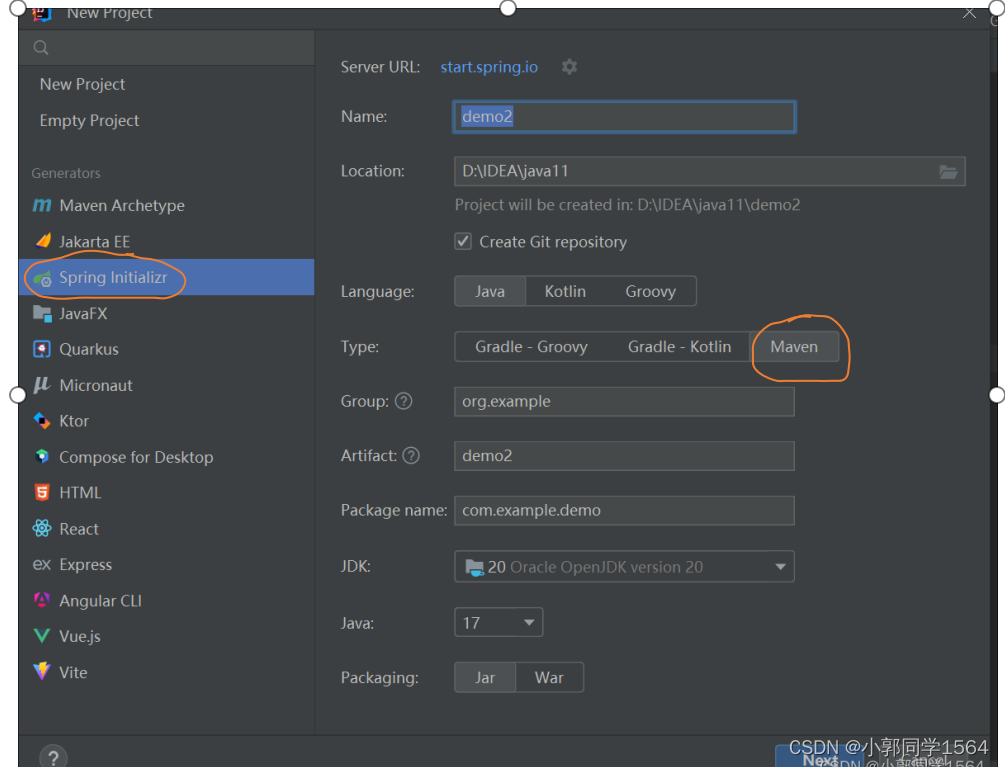Click the generator search box
This screenshot has width=1005, height=767.
click(167, 47)
